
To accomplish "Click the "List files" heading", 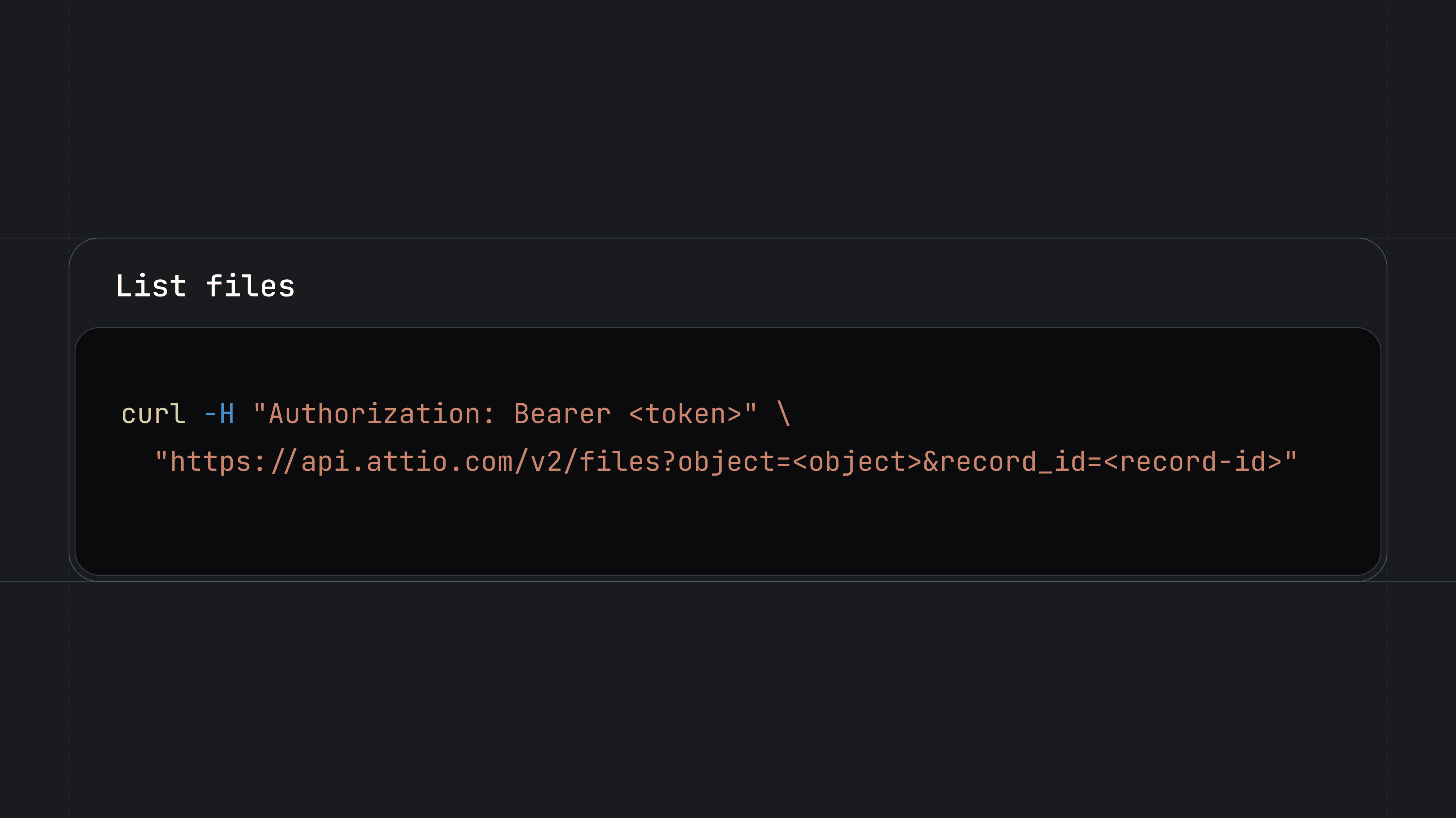I will (205, 286).
